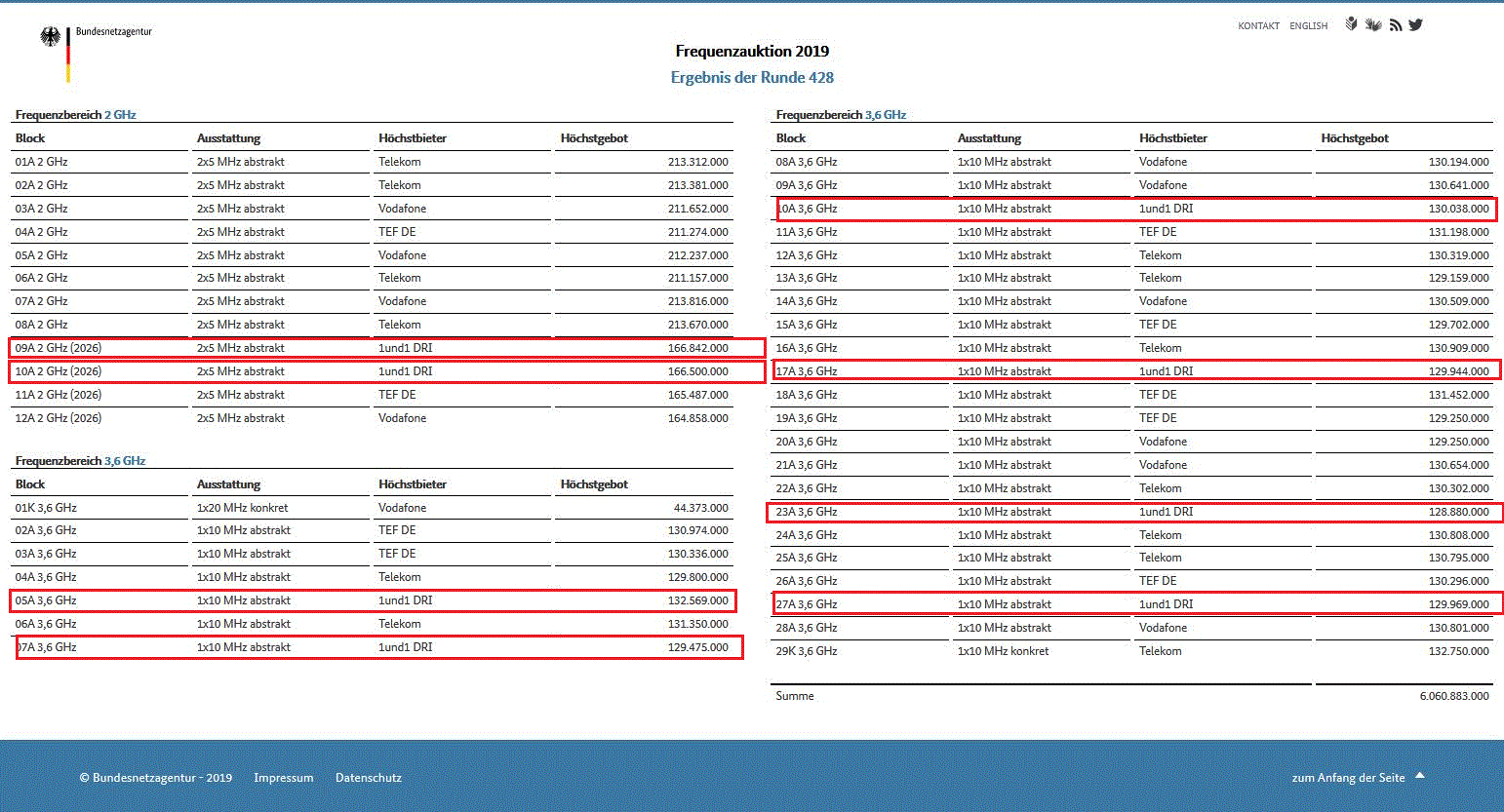The height and width of the screenshot is (812, 1504).
Task: Select the bid value 212.237.000
Action: (x=698, y=255)
